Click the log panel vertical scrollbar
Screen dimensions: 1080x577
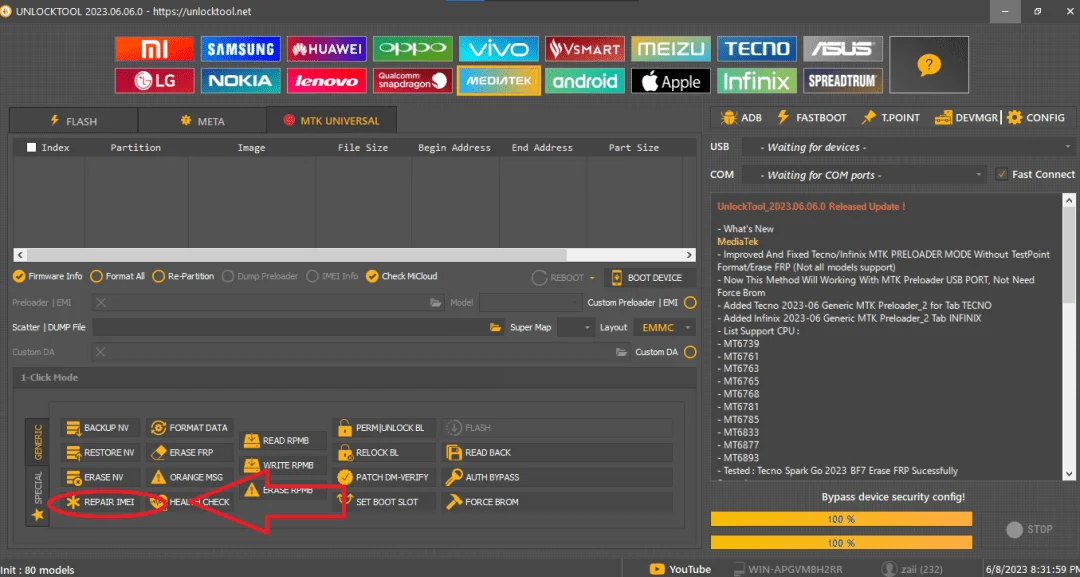[1068, 337]
